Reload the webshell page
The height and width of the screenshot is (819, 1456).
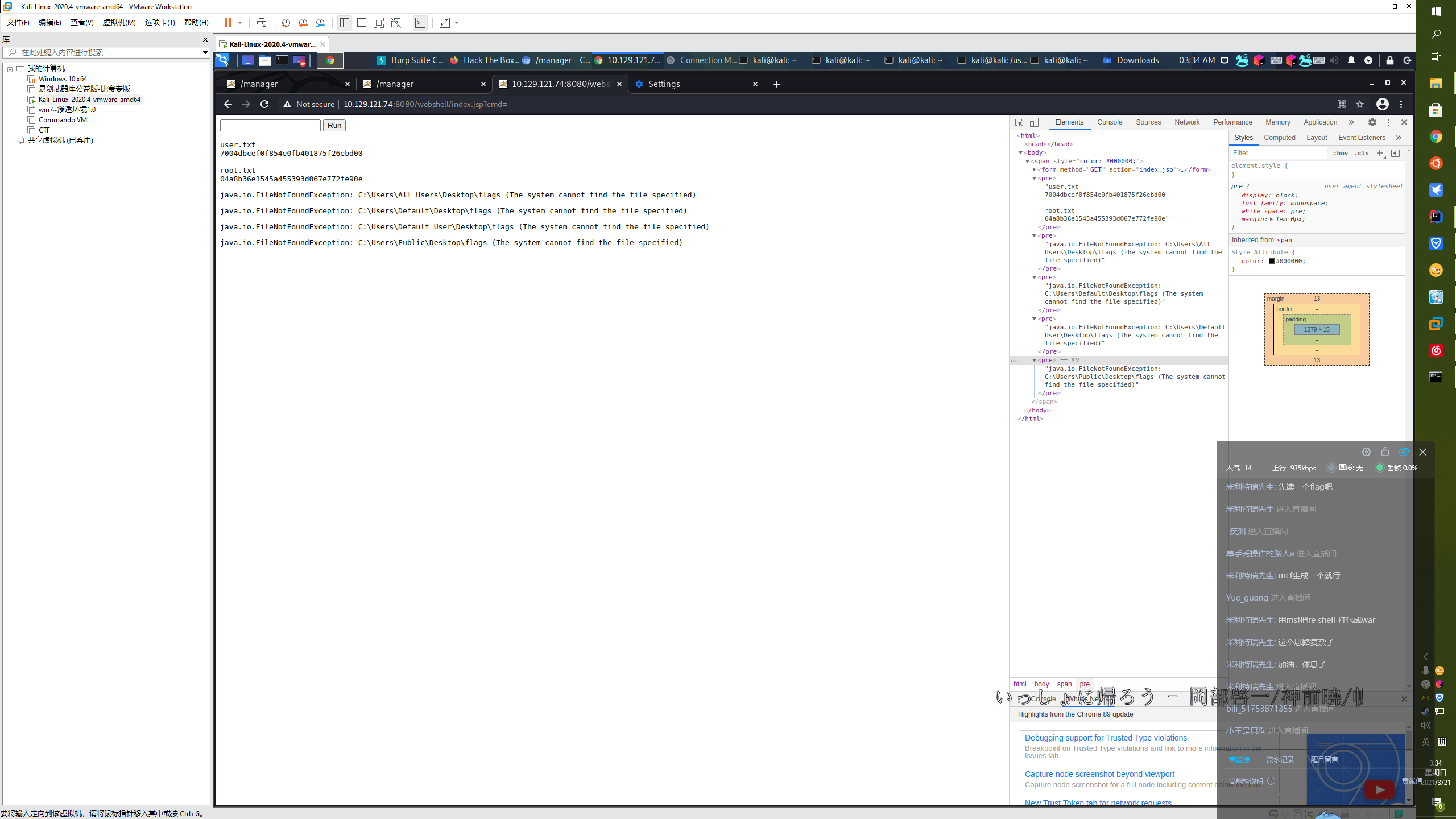click(x=264, y=104)
